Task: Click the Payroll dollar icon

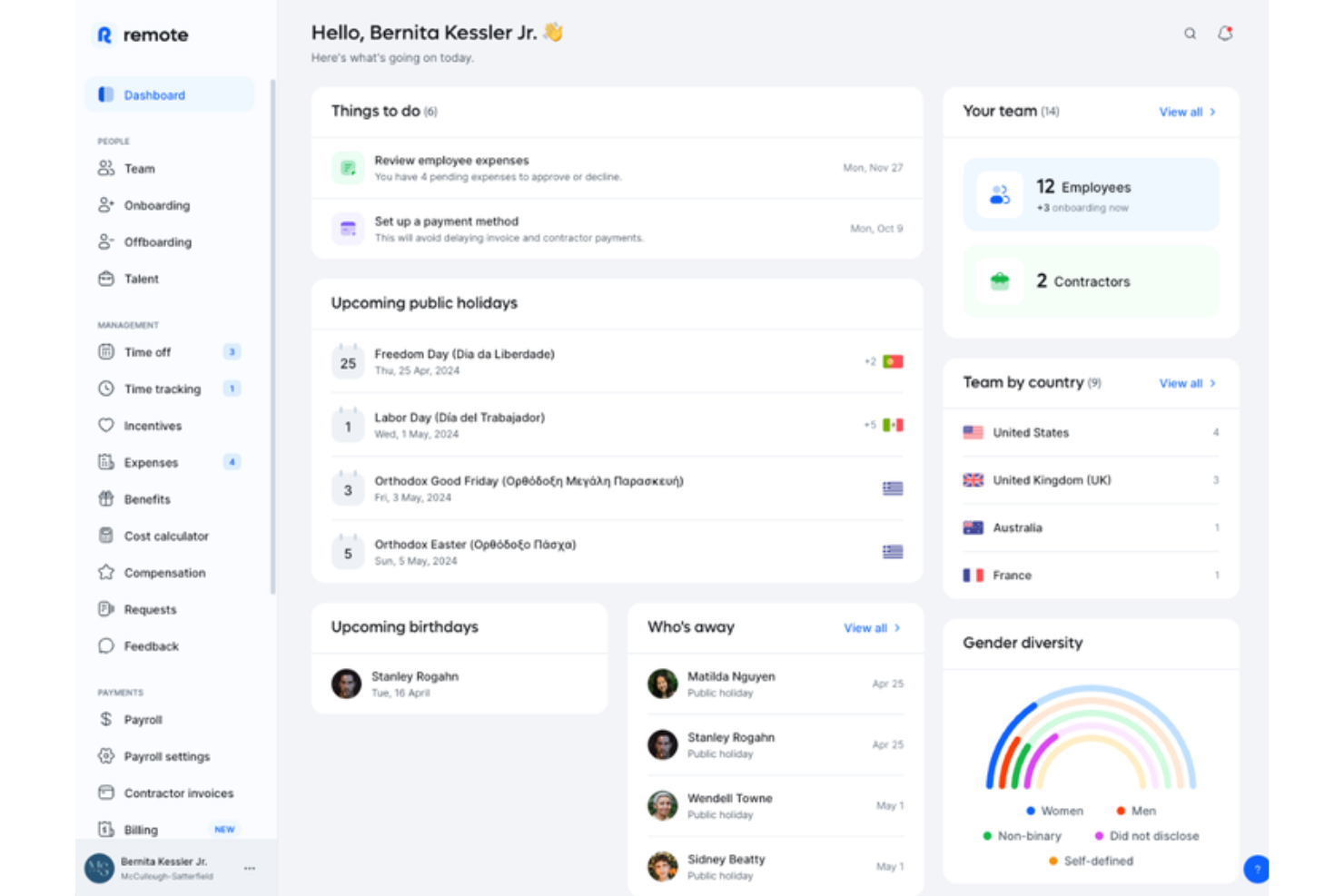Action: point(105,719)
